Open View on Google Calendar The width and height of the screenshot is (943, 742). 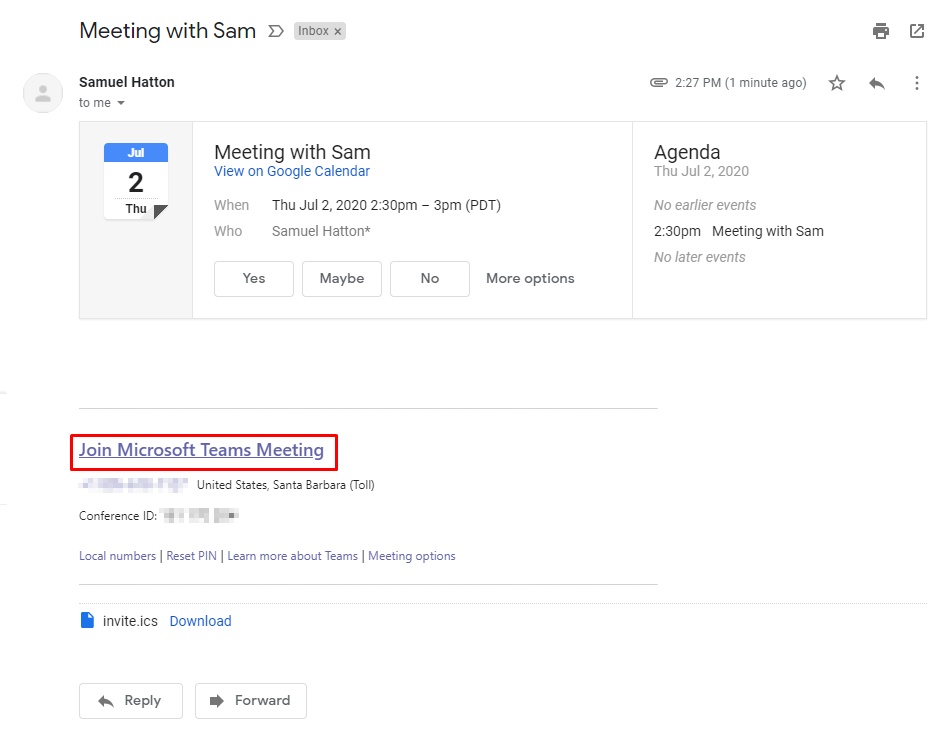point(291,171)
